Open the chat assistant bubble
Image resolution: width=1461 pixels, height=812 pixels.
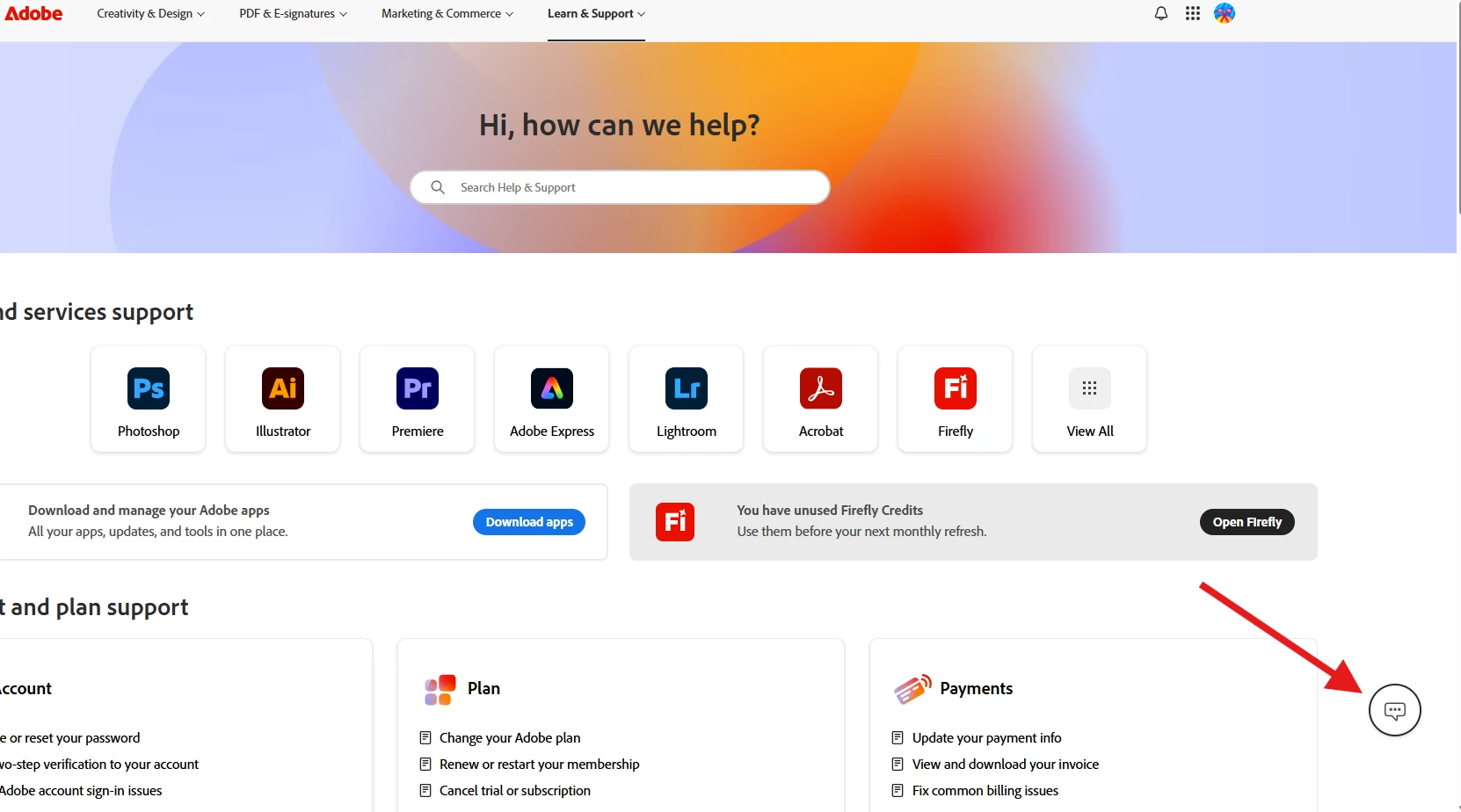pos(1395,710)
